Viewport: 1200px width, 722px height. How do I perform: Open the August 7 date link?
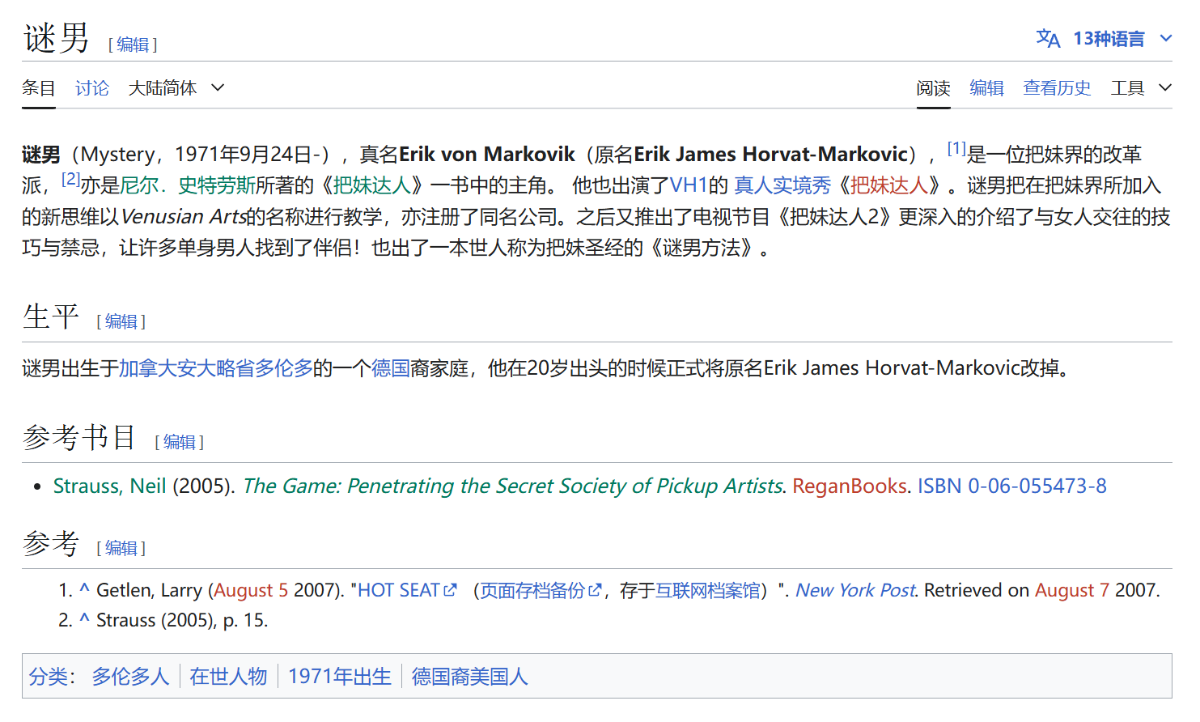coord(1072,590)
